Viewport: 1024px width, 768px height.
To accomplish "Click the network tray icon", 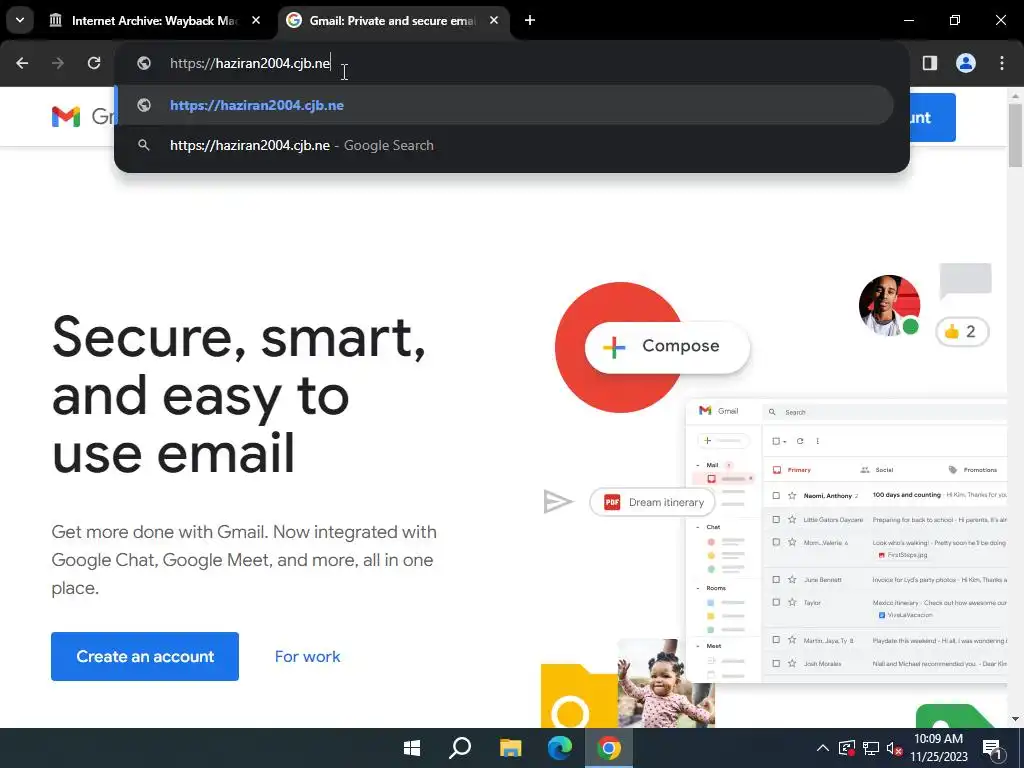I will [871, 748].
